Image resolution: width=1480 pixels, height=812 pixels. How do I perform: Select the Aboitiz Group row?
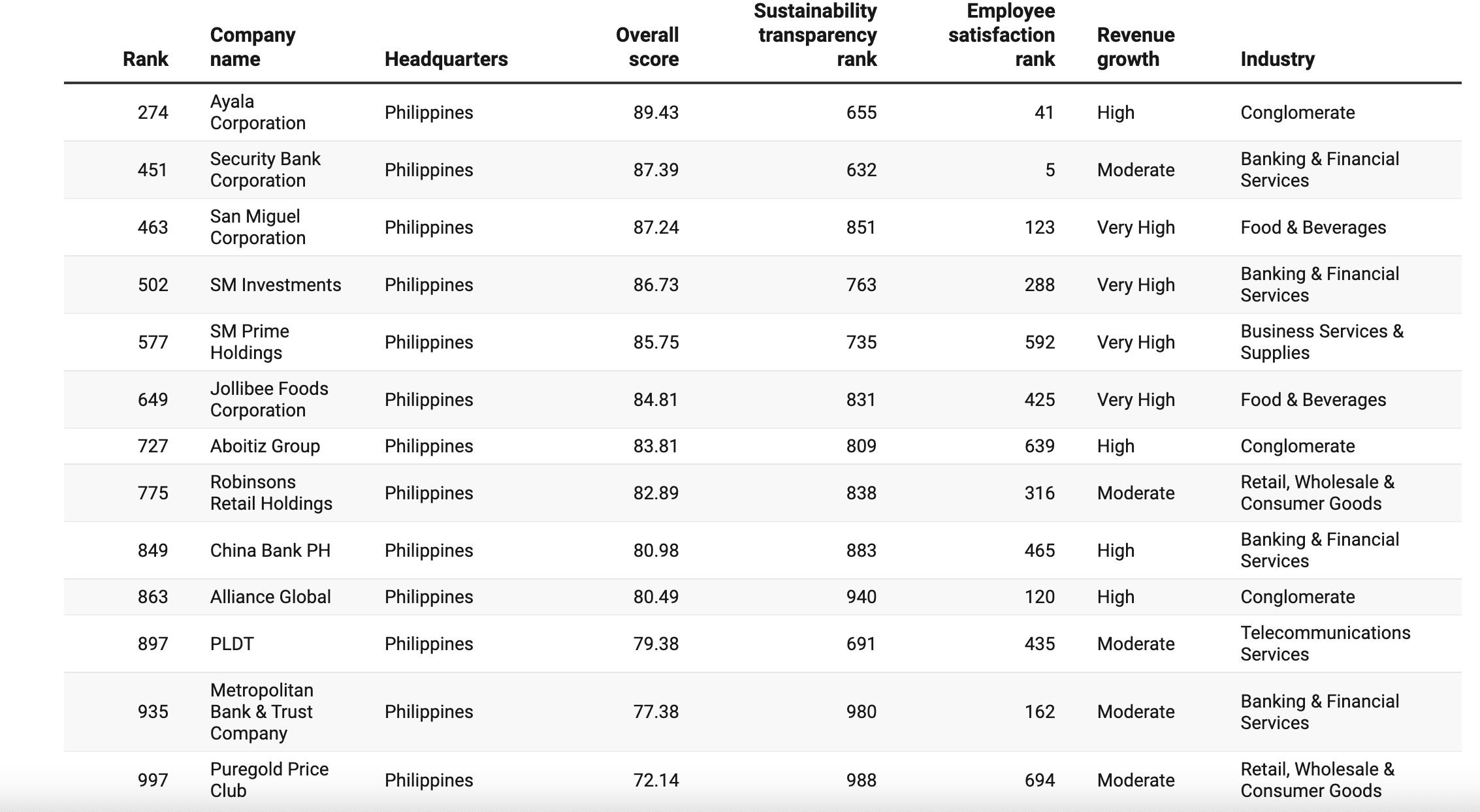click(265, 446)
